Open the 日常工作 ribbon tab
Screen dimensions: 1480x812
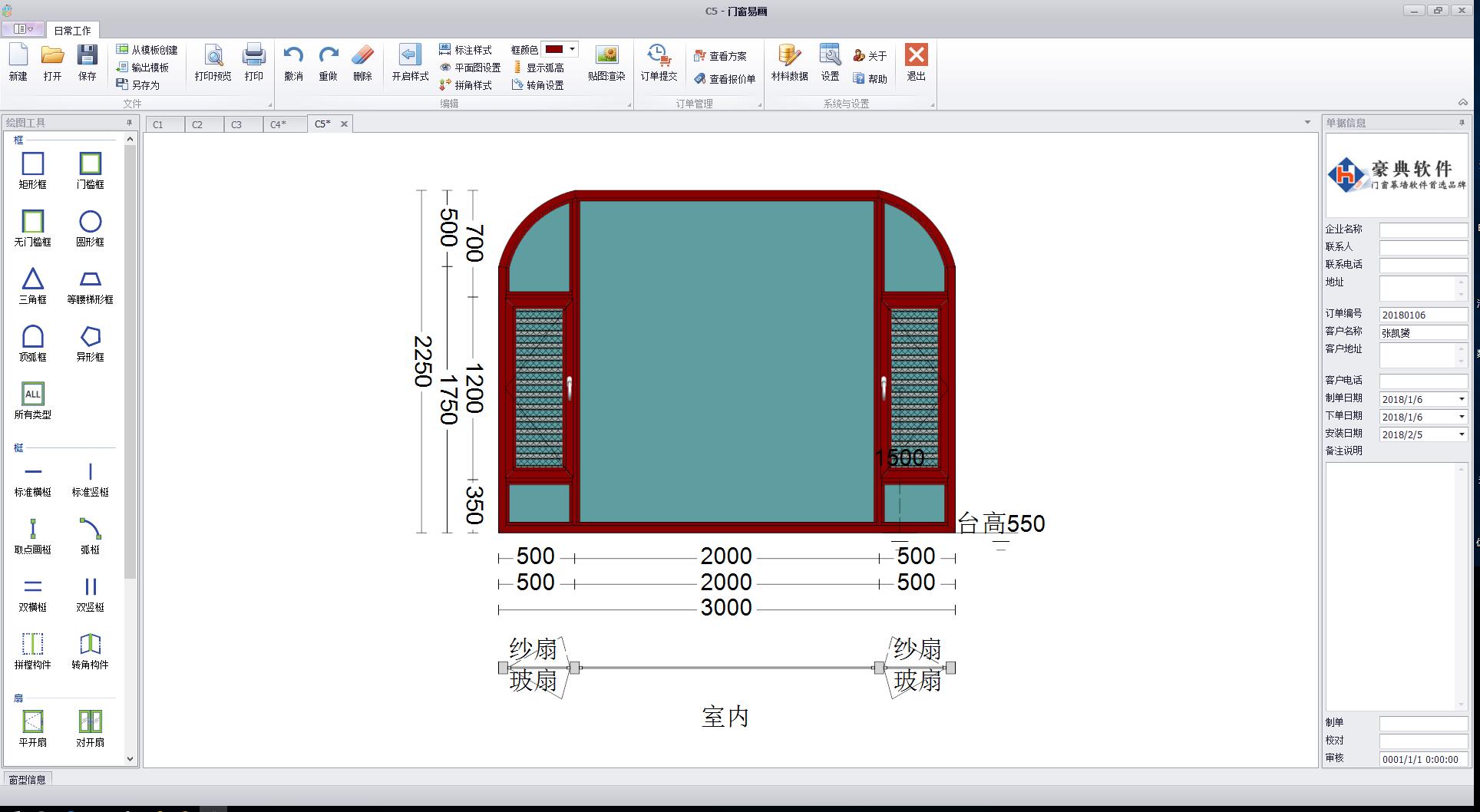(x=72, y=31)
